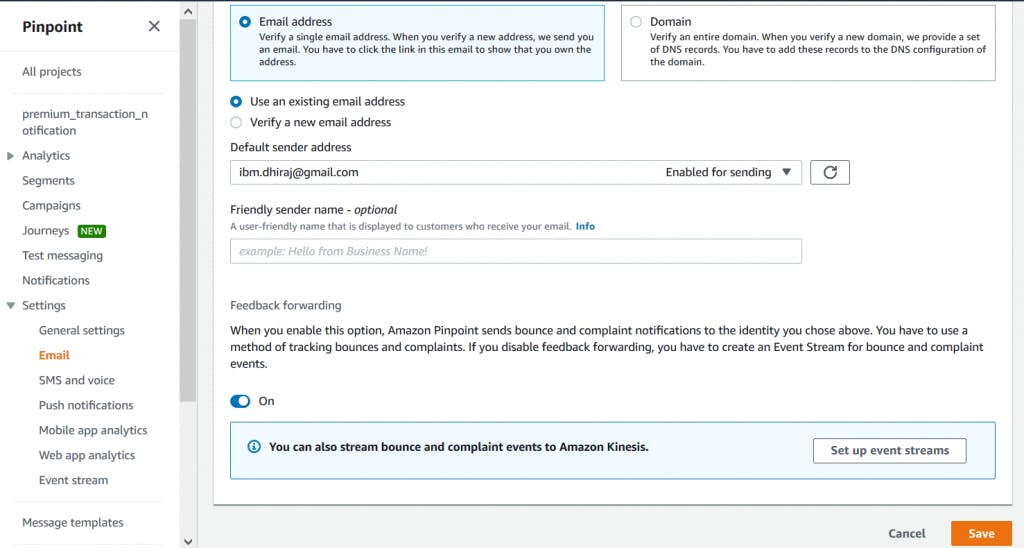Turn off the feedback forwarding toggle
Viewport: 1024px width, 548px height.
(x=240, y=401)
